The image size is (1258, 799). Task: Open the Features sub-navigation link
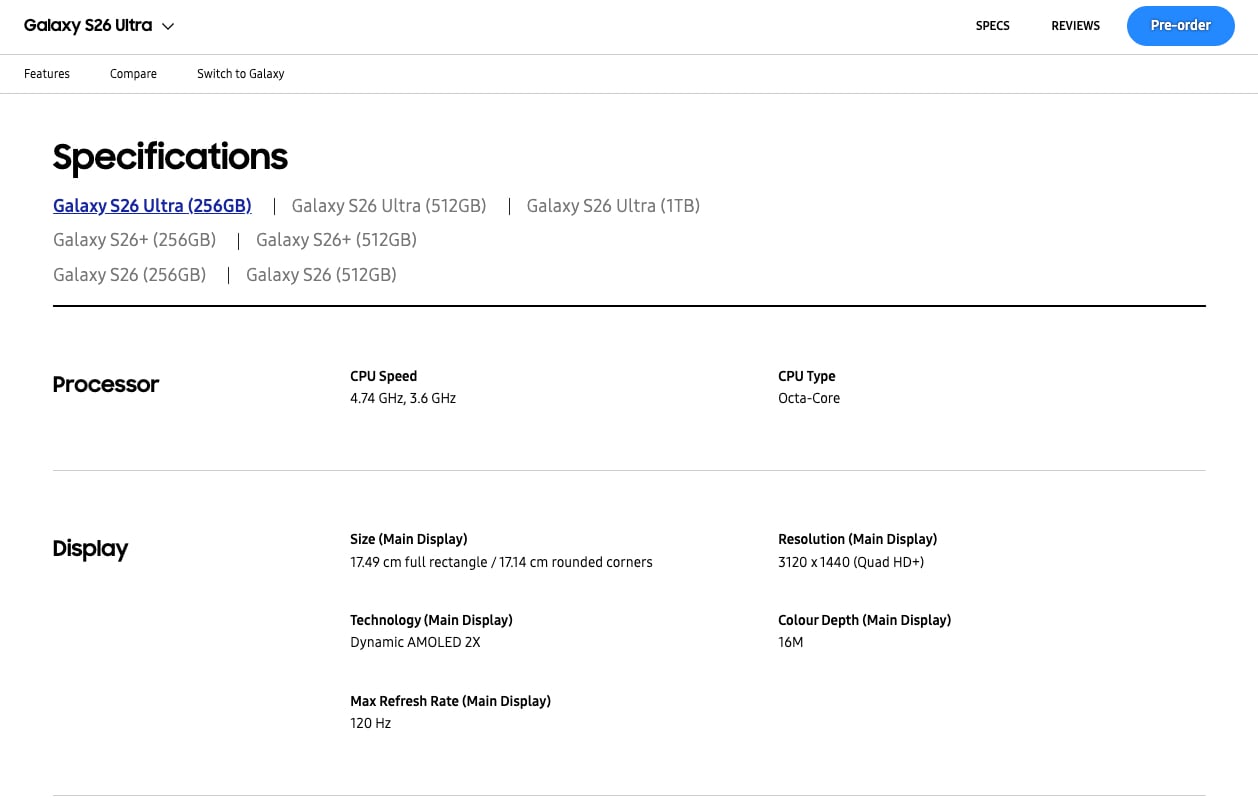[x=47, y=74]
